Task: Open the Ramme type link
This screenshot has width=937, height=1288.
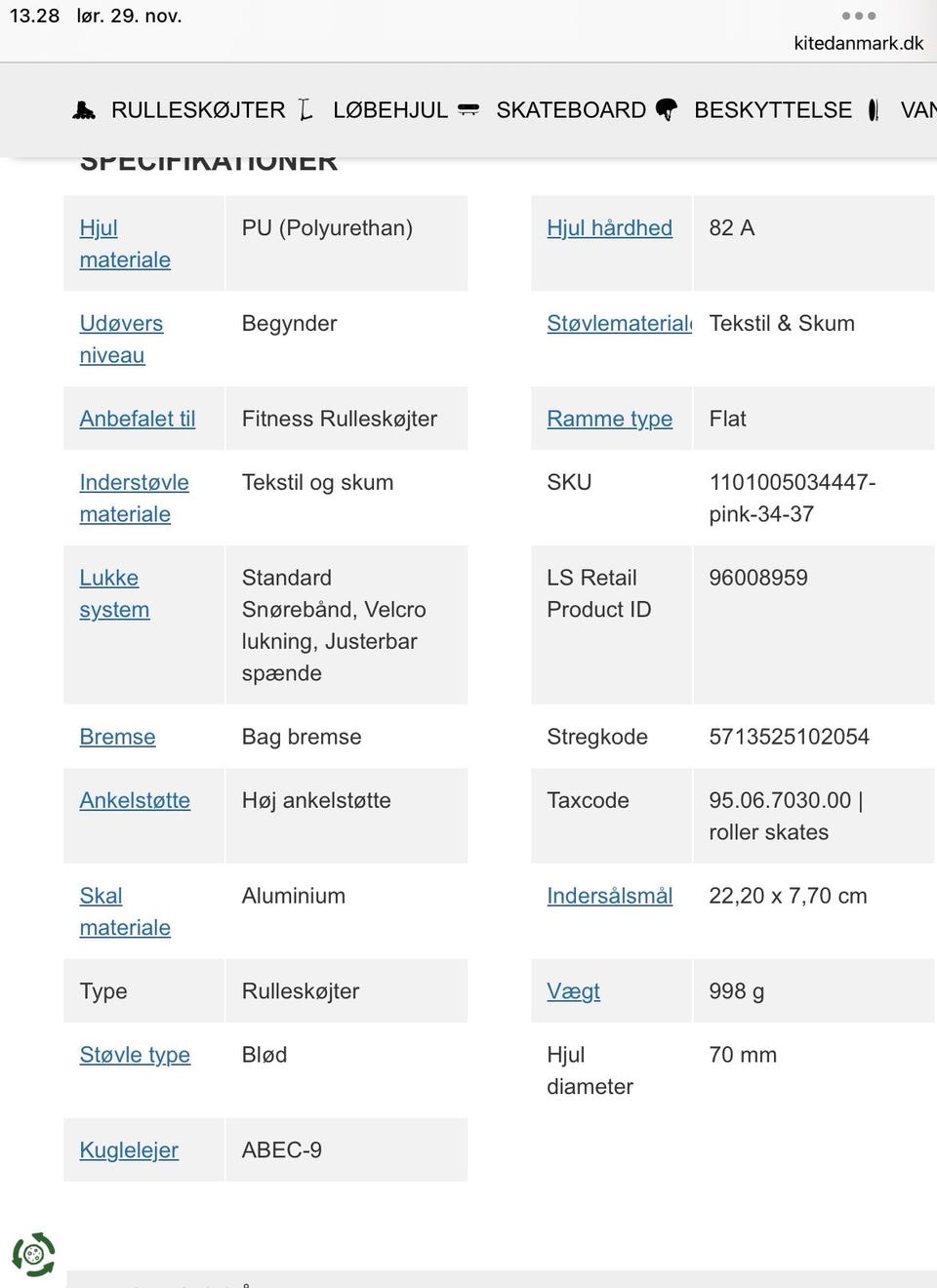Action: (609, 419)
